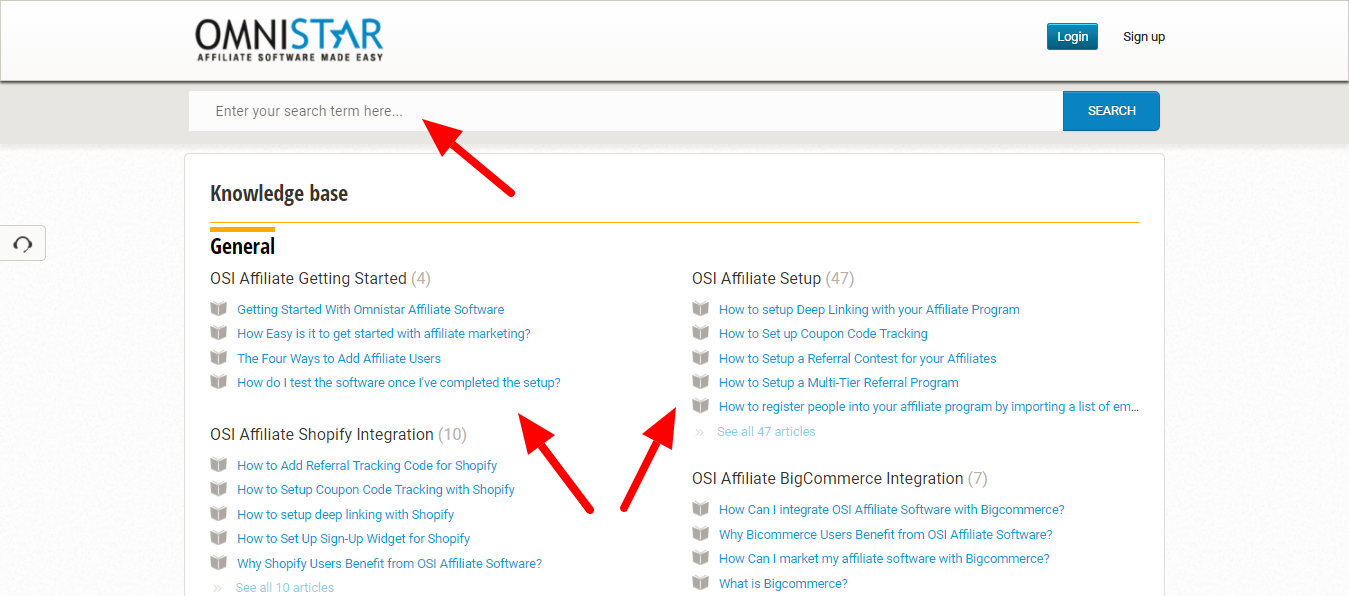Open How do I test the software article
The width and height of the screenshot is (1349, 596).
[x=399, y=383]
